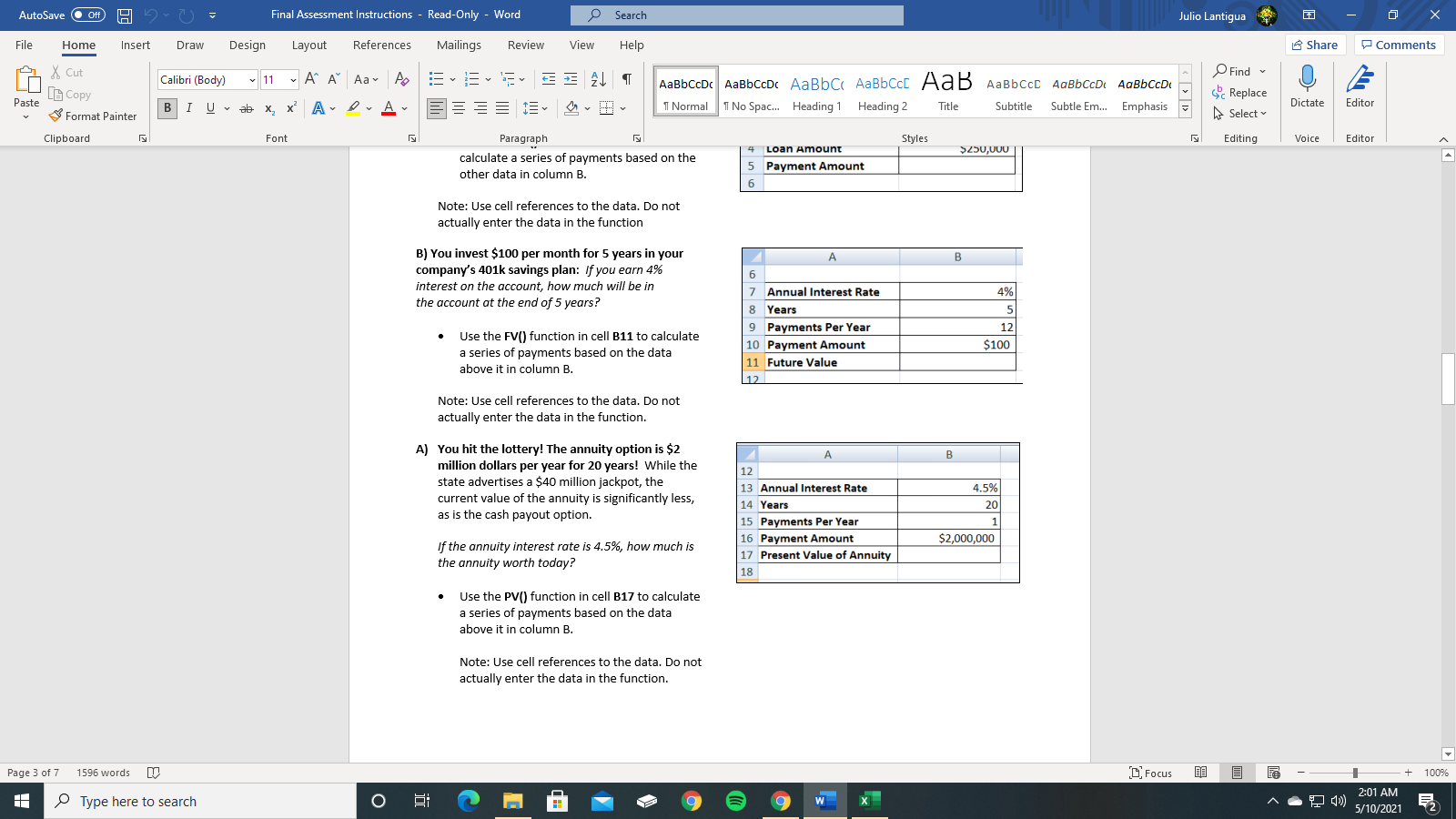Image resolution: width=1456 pixels, height=819 pixels.
Task: Switch to the References ribbon tab
Action: tap(381, 45)
